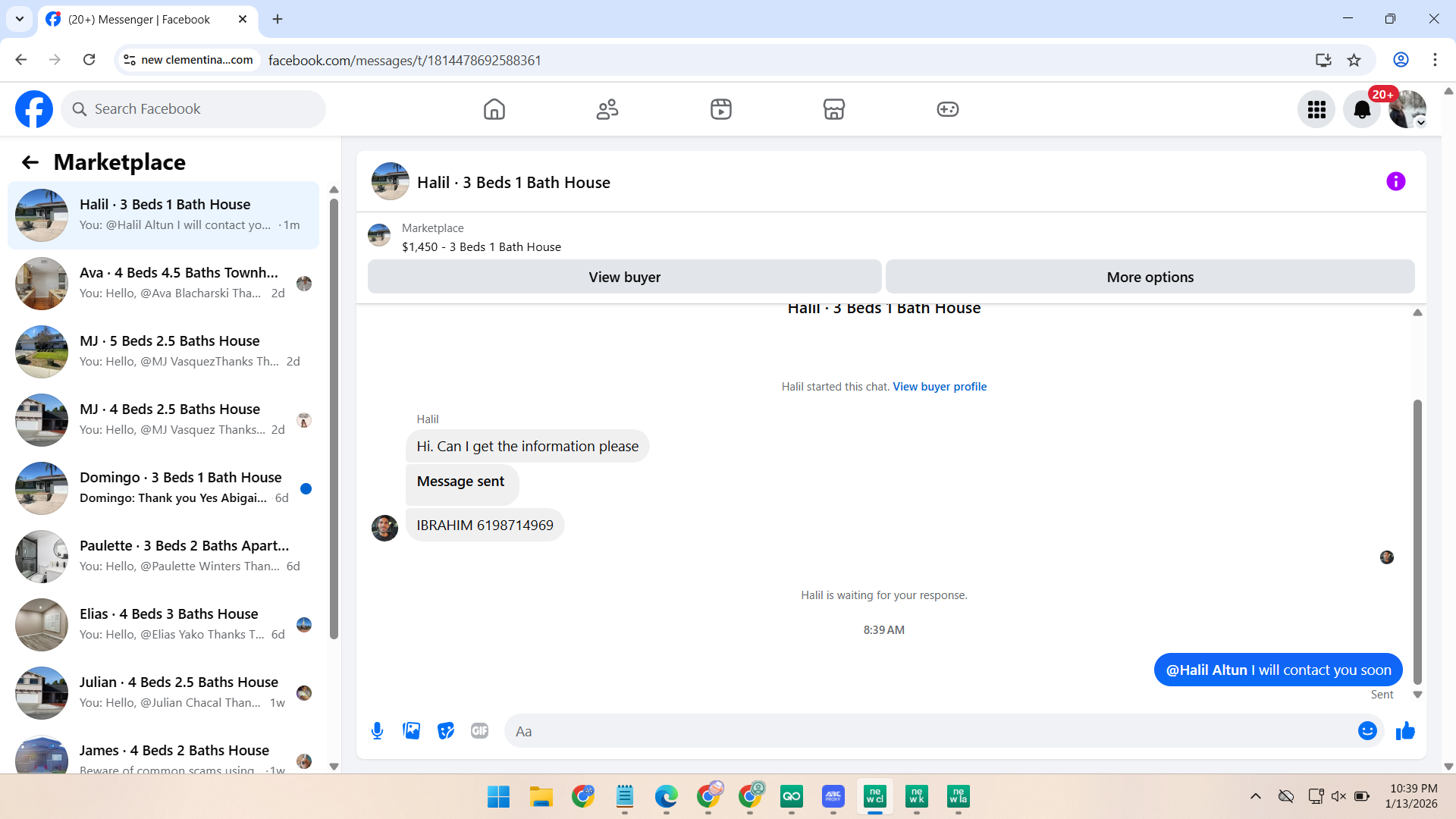1456x819 pixels.
Task: Open View buyer profile link
Action: coord(940,387)
